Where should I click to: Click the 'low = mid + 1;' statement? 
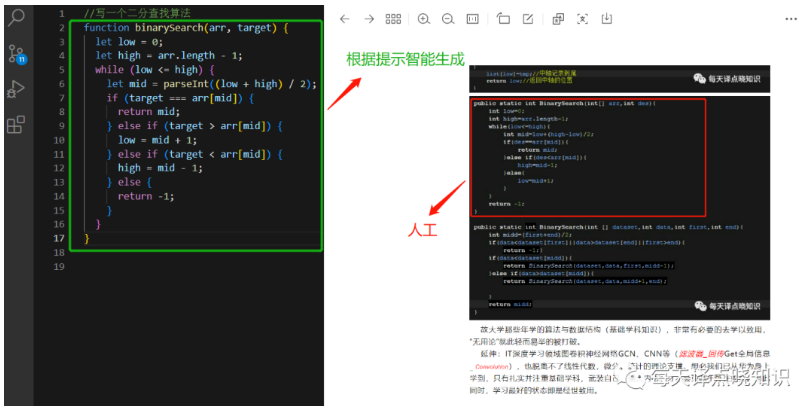tap(157, 140)
